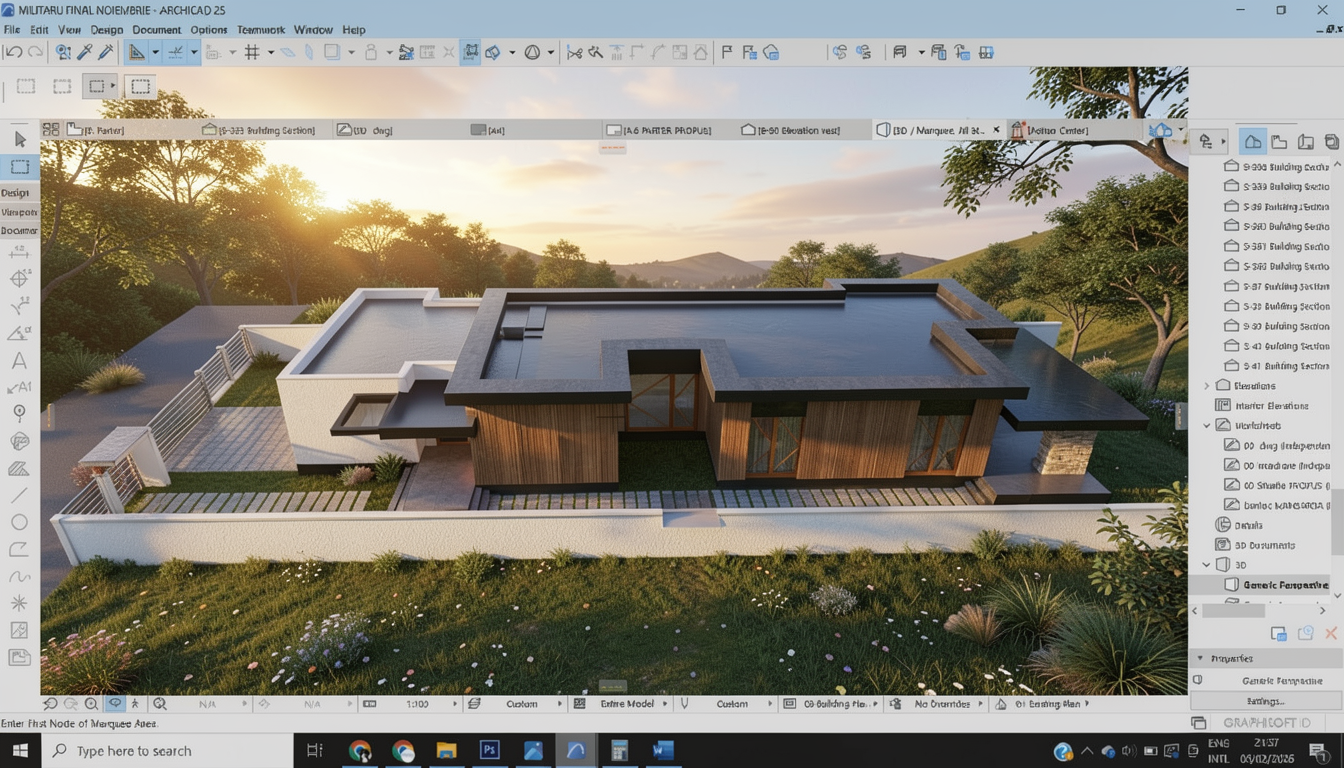
Task: Select the Circle tool in the toolbox
Action: coord(19,522)
